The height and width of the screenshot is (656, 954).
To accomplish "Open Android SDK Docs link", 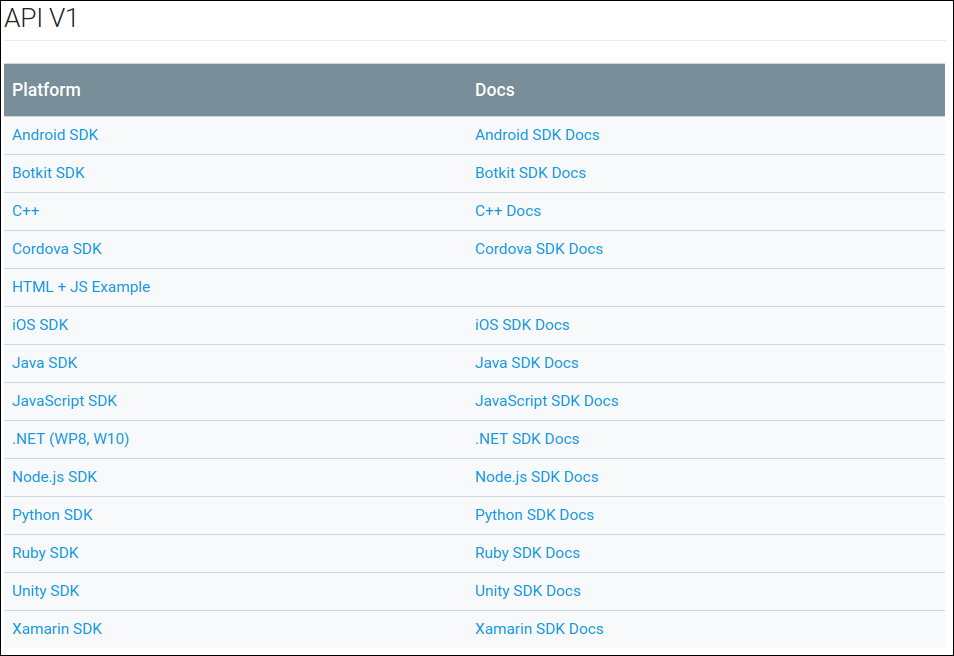I will [x=537, y=134].
